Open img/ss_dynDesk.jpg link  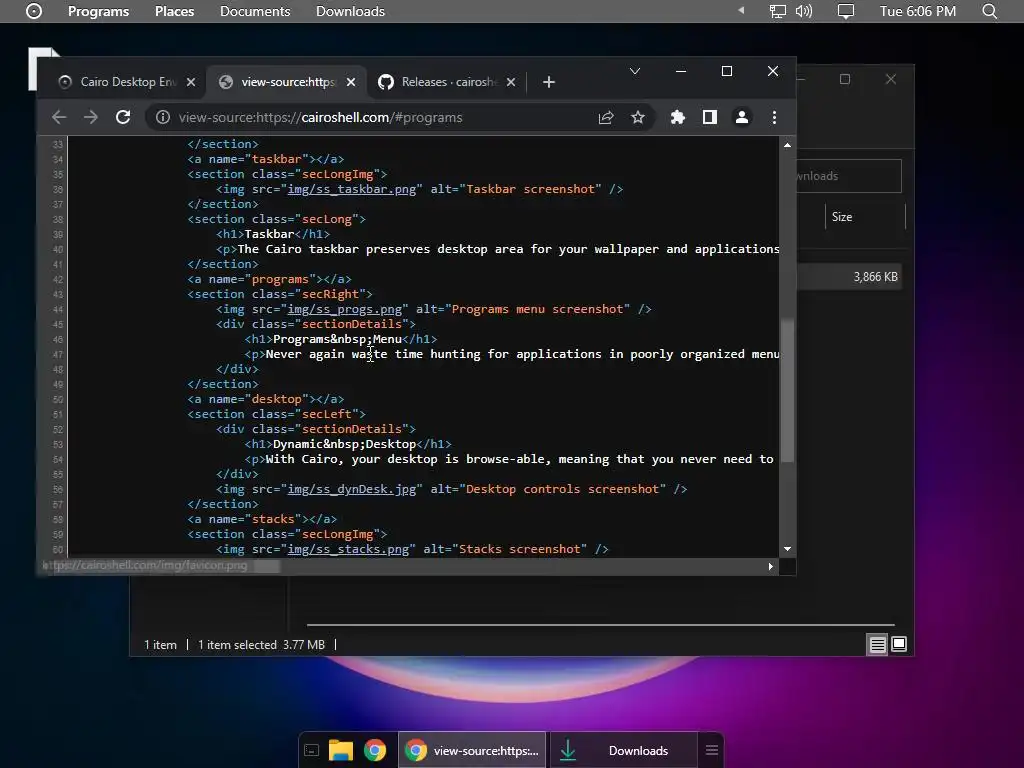click(351, 489)
